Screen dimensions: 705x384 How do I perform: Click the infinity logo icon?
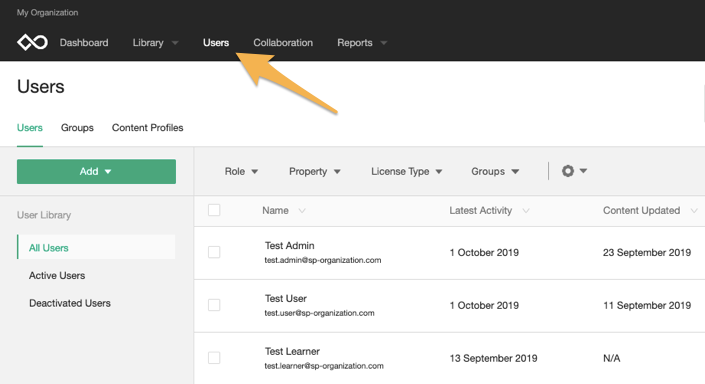pos(32,43)
